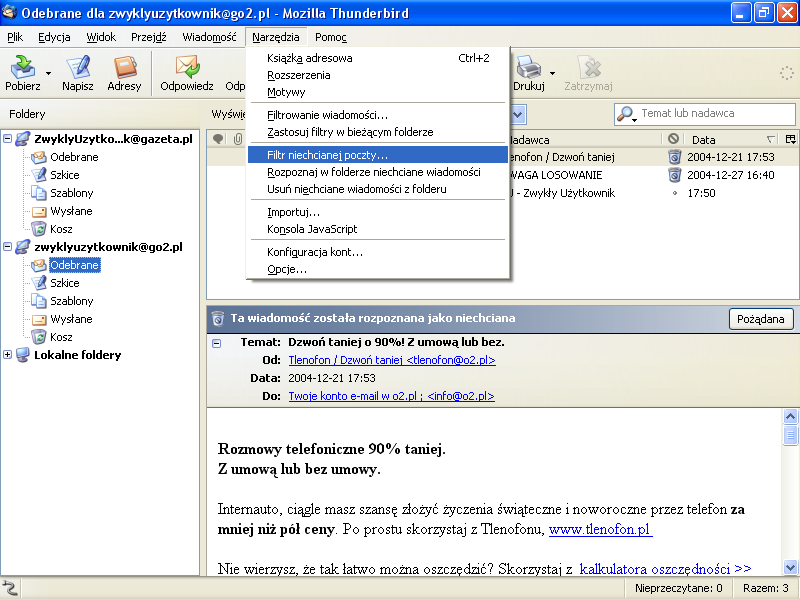Toggle junk status of 2004-12-21 17:53 message
800x600 pixels.
pos(674,157)
